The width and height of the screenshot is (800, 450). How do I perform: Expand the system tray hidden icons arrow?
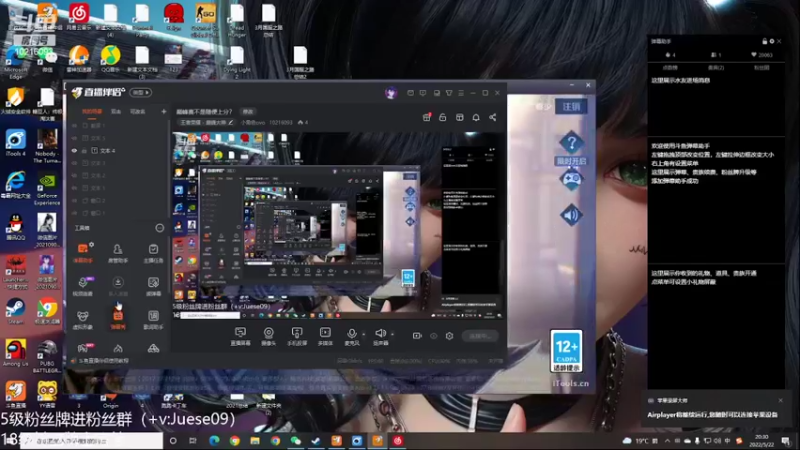click(x=667, y=441)
